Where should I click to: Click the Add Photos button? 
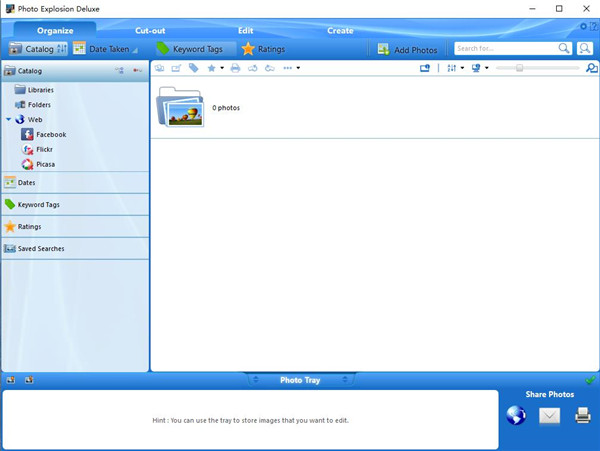point(407,49)
